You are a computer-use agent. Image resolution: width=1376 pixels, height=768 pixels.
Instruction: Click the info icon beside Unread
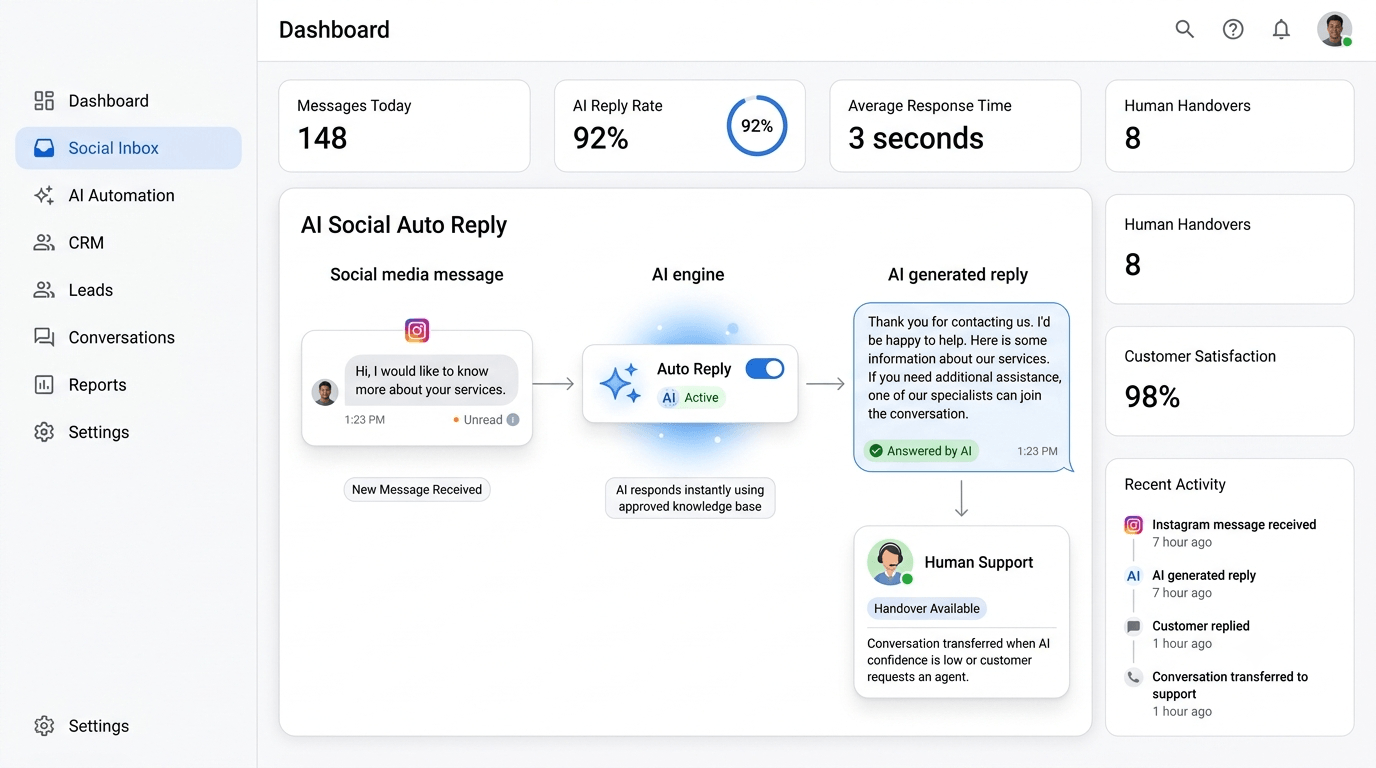[x=513, y=420]
